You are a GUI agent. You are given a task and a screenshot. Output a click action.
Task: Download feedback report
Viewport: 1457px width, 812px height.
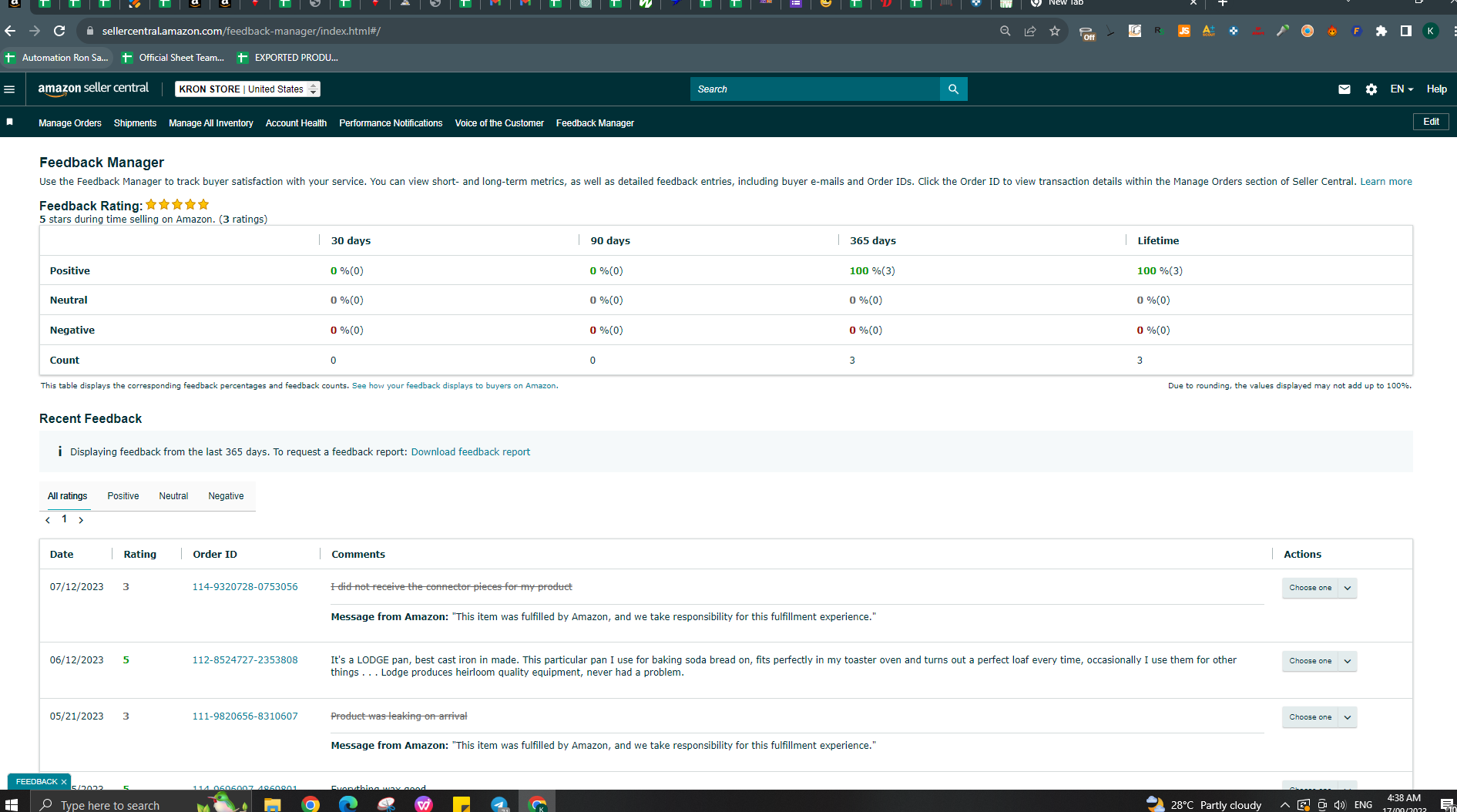pyautogui.click(x=471, y=452)
